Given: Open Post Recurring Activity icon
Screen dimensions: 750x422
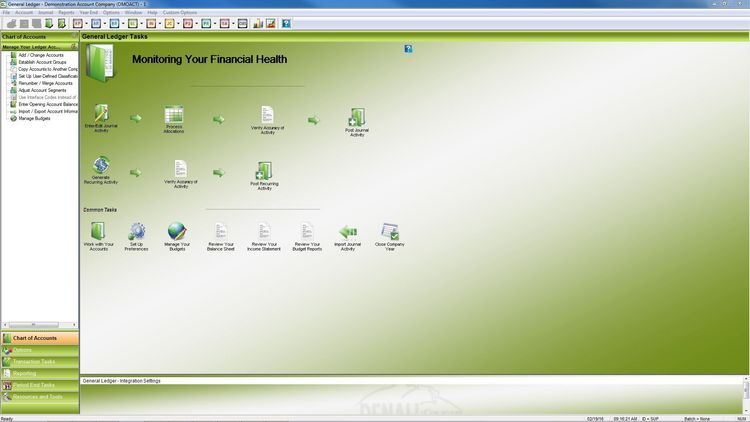Looking at the screenshot, I should [263, 171].
